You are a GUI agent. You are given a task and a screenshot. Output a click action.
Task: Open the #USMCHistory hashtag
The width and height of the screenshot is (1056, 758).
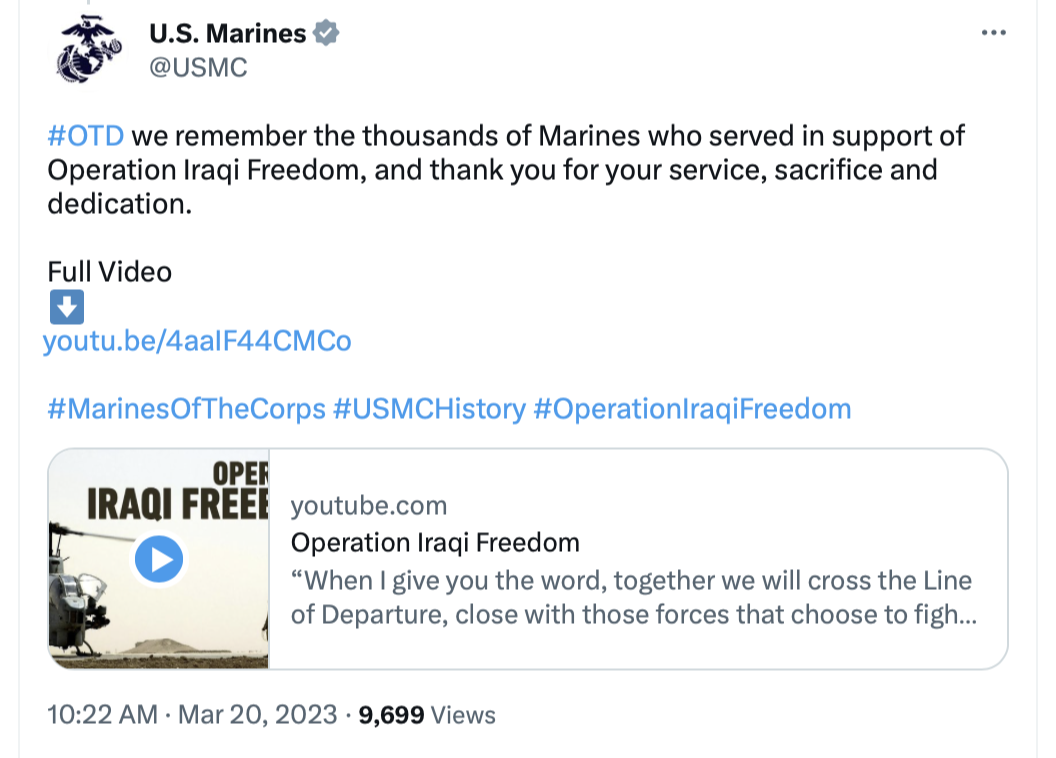coord(430,409)
